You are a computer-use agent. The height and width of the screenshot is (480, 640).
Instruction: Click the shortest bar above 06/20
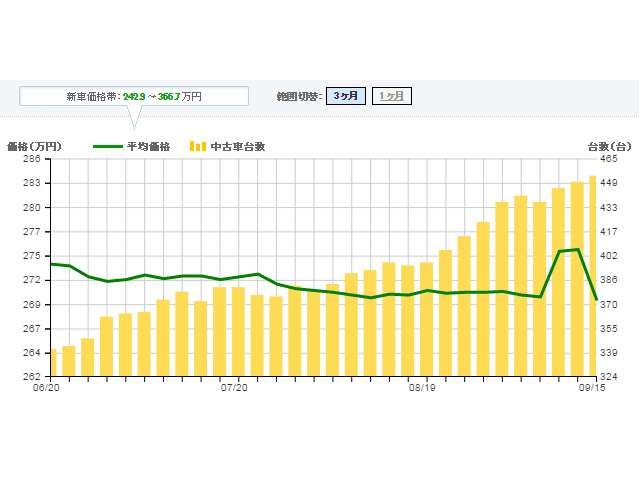coord(52,363)
